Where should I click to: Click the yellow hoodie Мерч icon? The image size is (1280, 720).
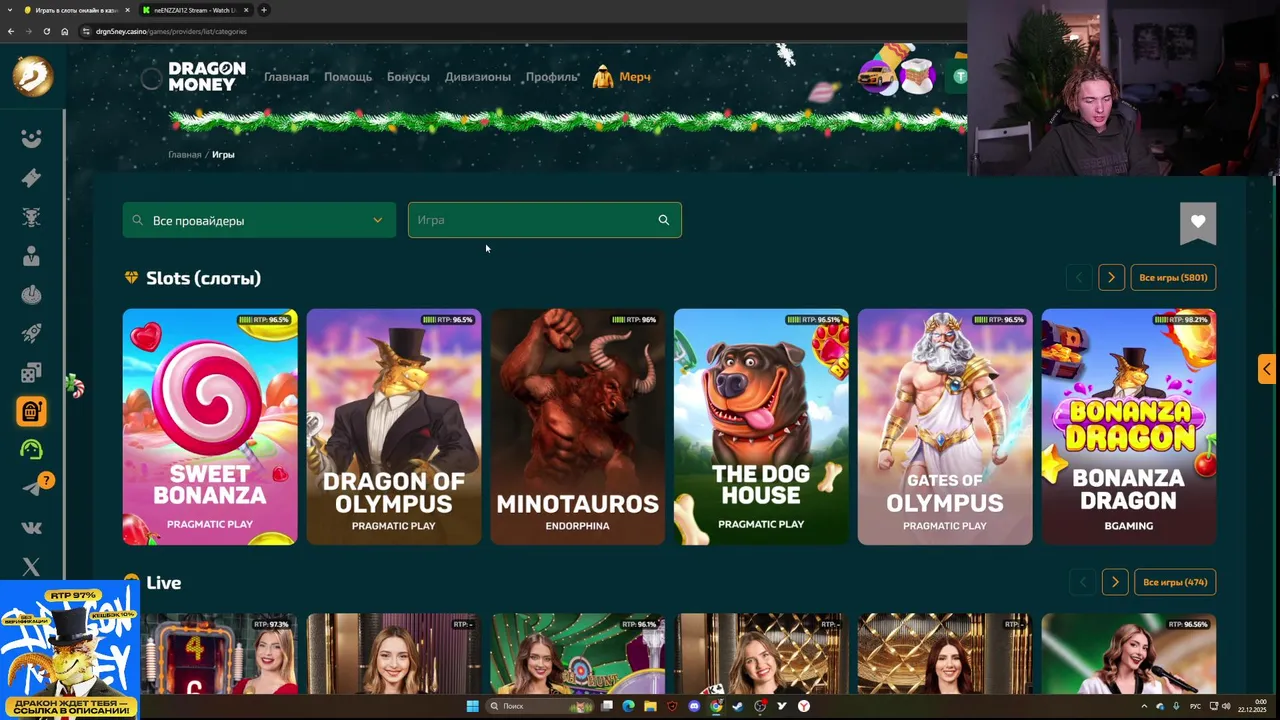(x=603, y=76)
